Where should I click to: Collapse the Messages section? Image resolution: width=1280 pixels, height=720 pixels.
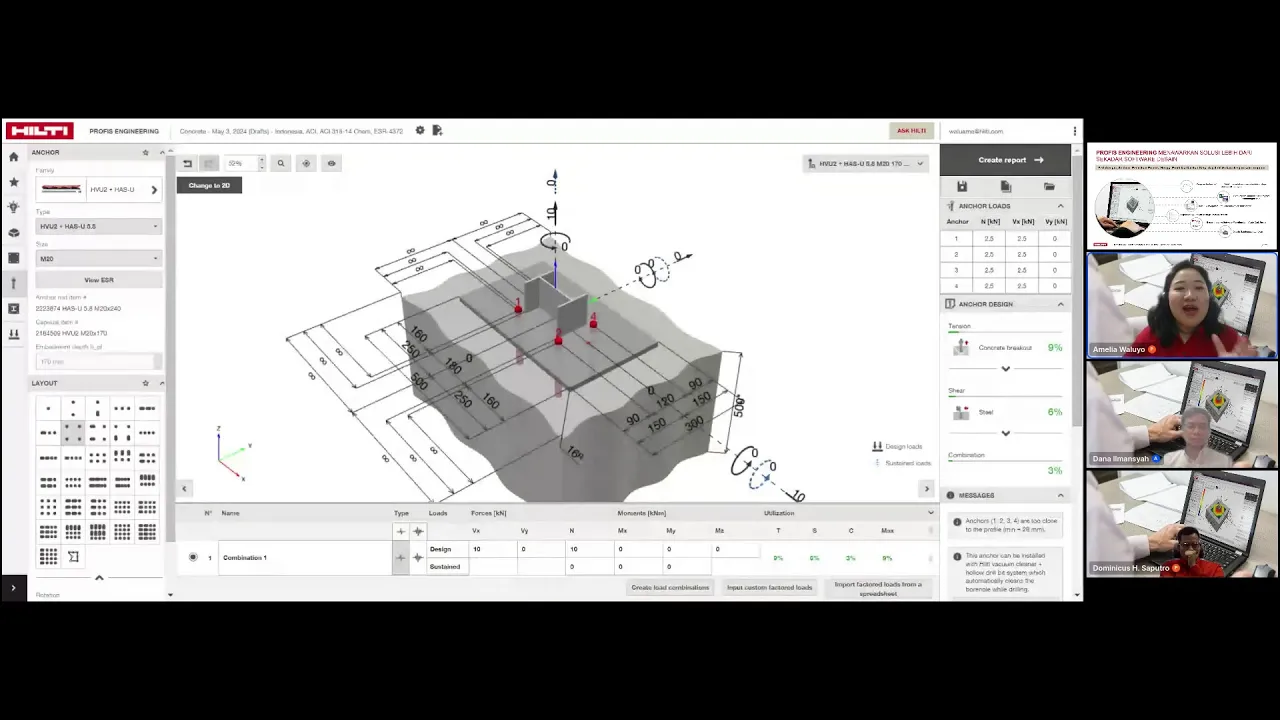click(x=1061, y=495)
